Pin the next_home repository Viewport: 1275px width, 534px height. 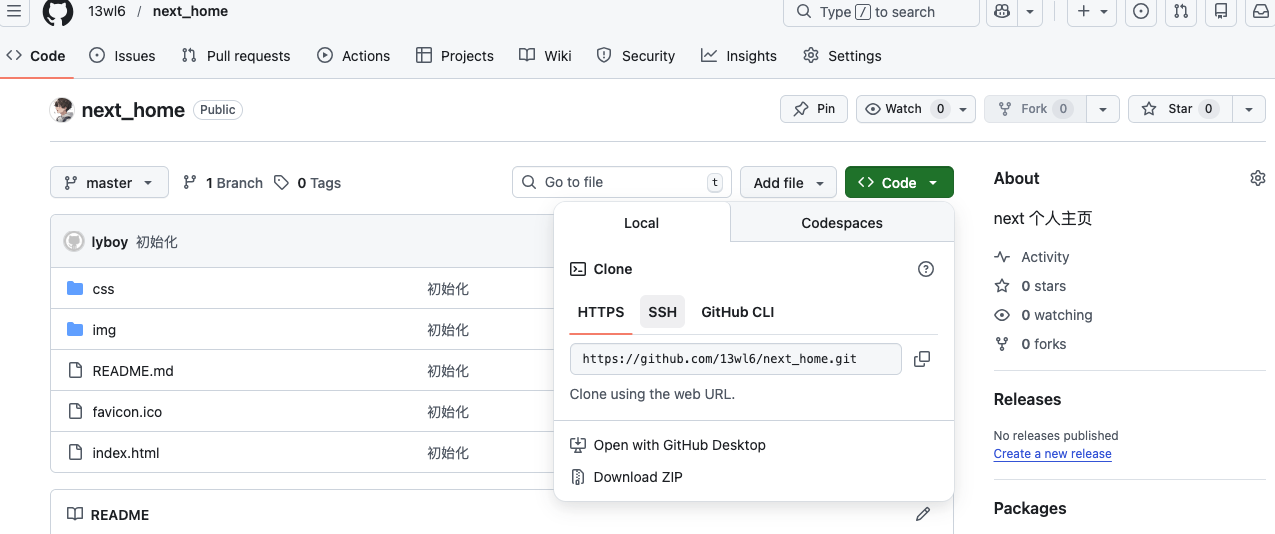[814, 109]
